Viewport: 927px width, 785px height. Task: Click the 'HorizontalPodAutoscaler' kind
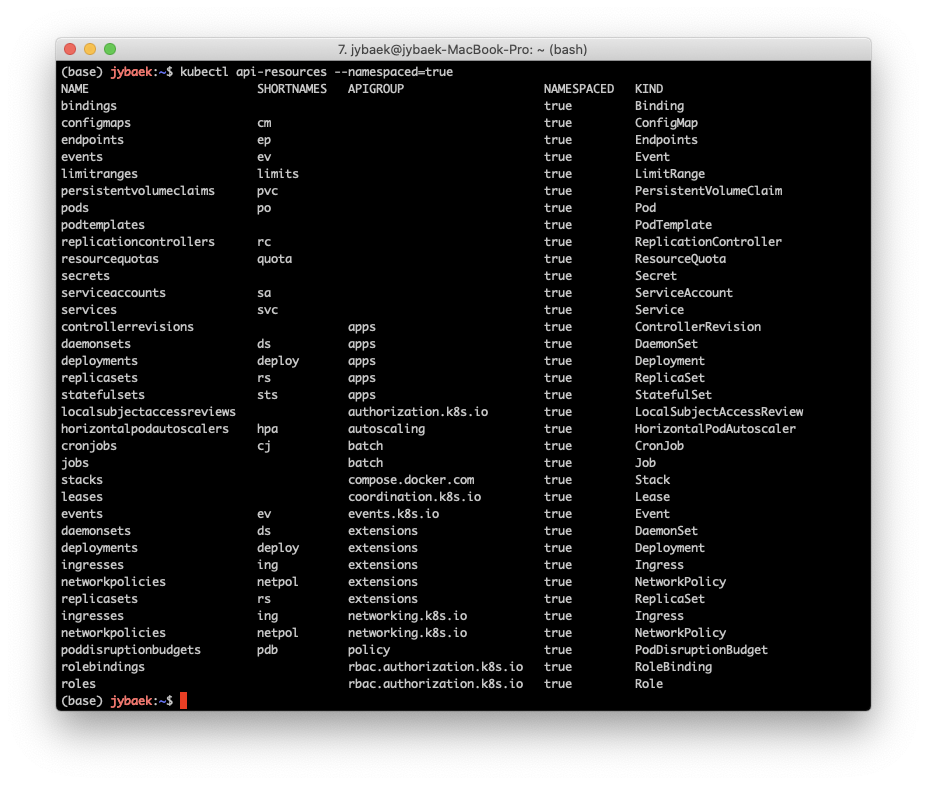tap(715, 429)
